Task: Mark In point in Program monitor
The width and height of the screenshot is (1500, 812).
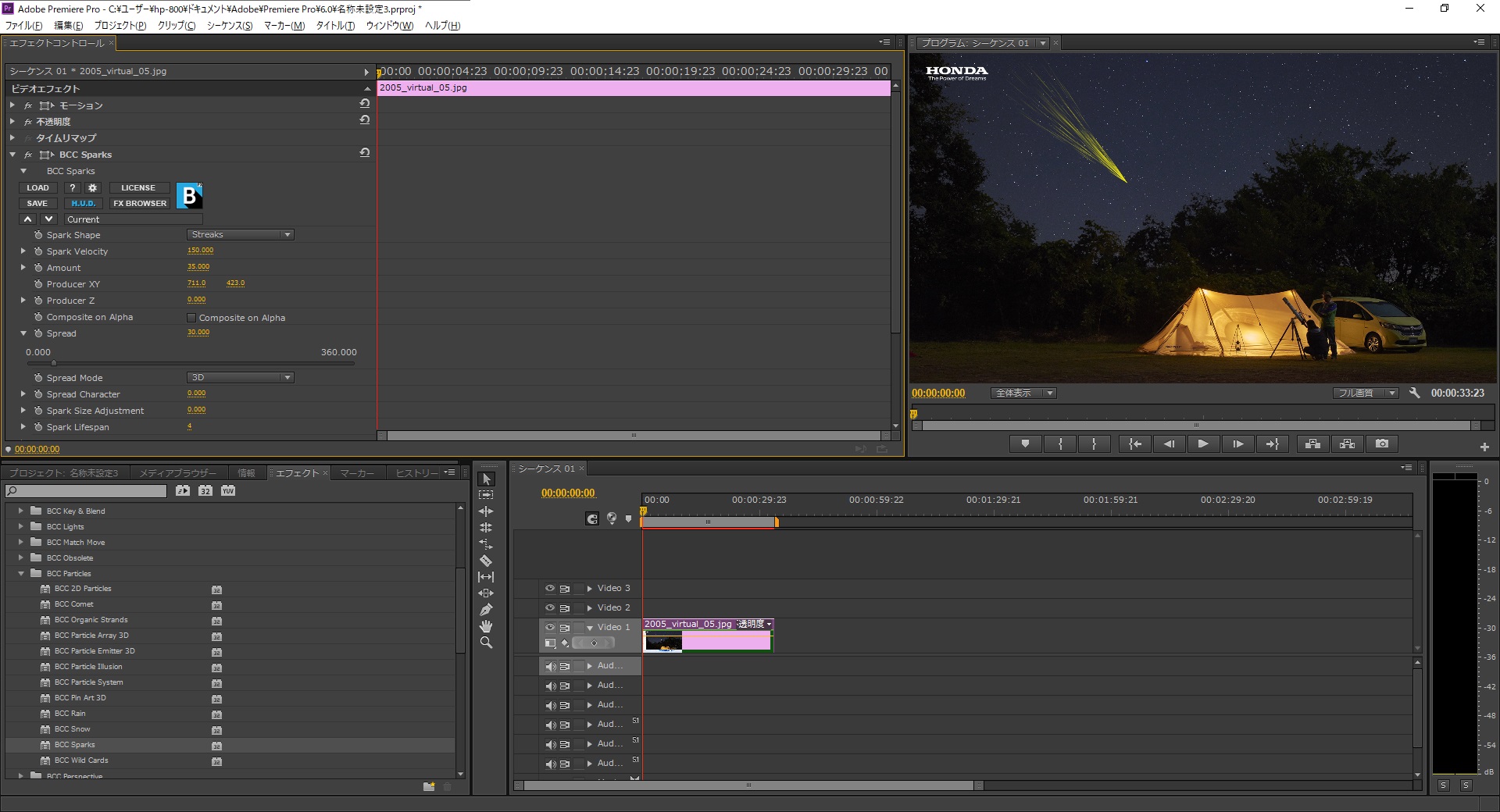Action: pos(1060,443)
